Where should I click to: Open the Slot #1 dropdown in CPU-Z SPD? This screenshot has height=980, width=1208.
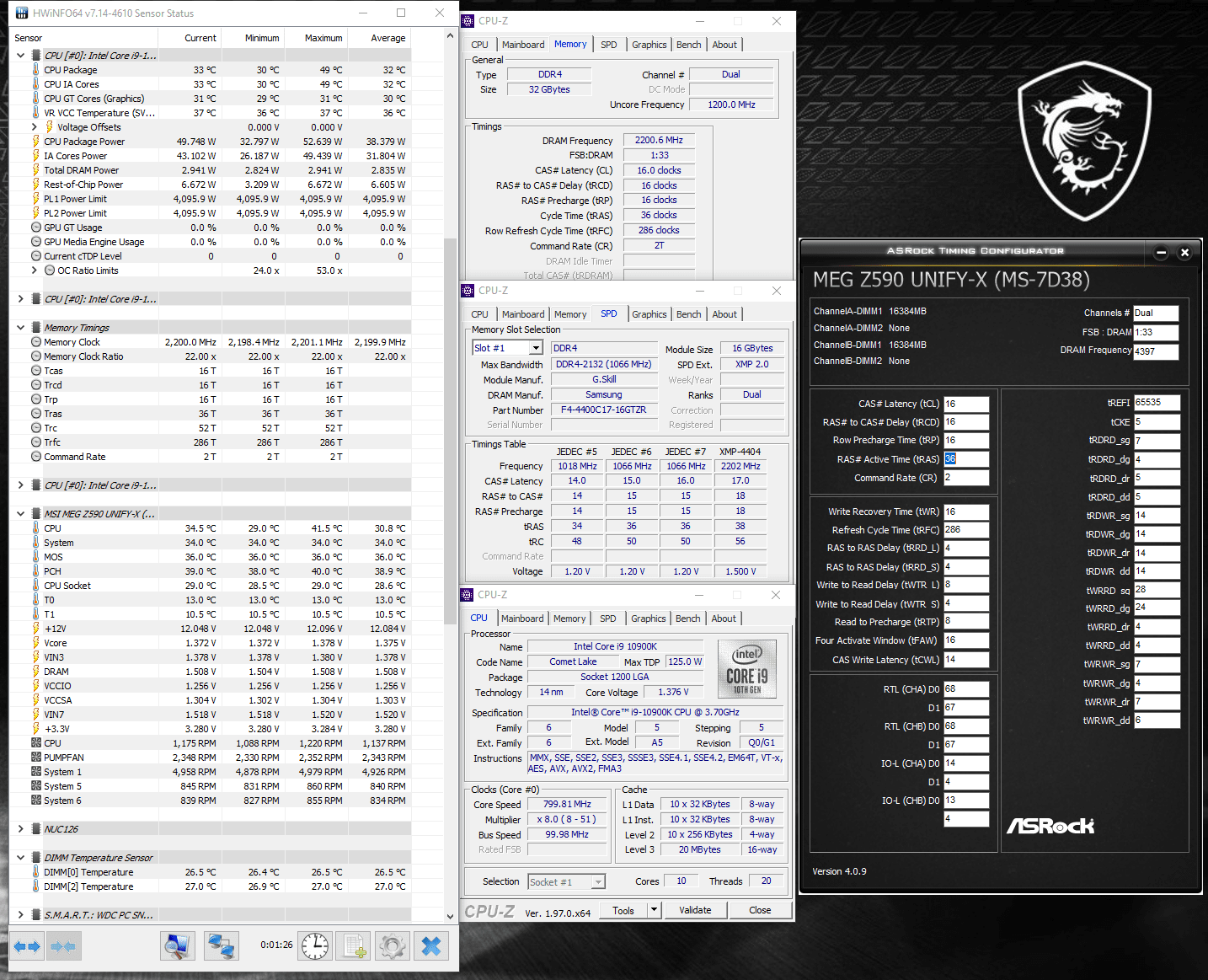536,348
